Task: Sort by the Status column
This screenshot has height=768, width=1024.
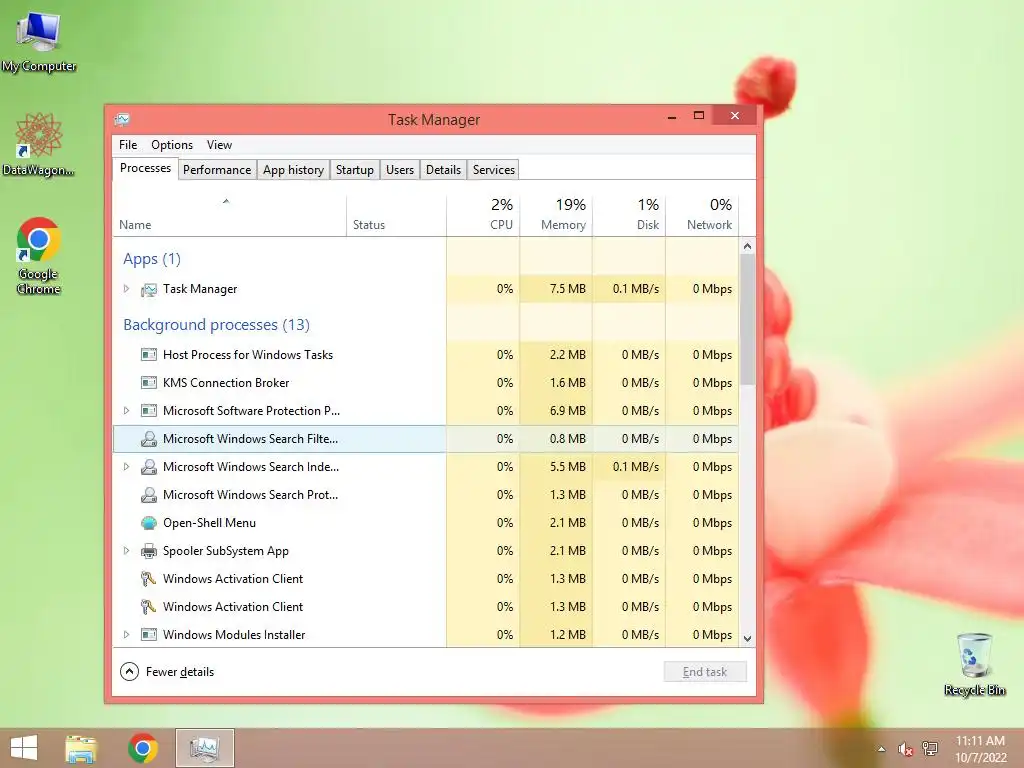Action: (396, 216)
